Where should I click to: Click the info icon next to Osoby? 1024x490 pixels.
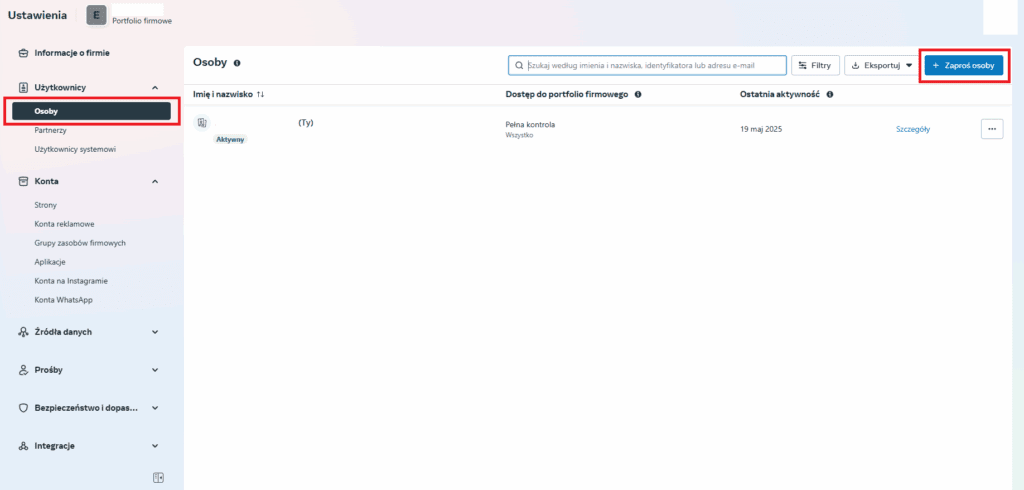point(237,63)
